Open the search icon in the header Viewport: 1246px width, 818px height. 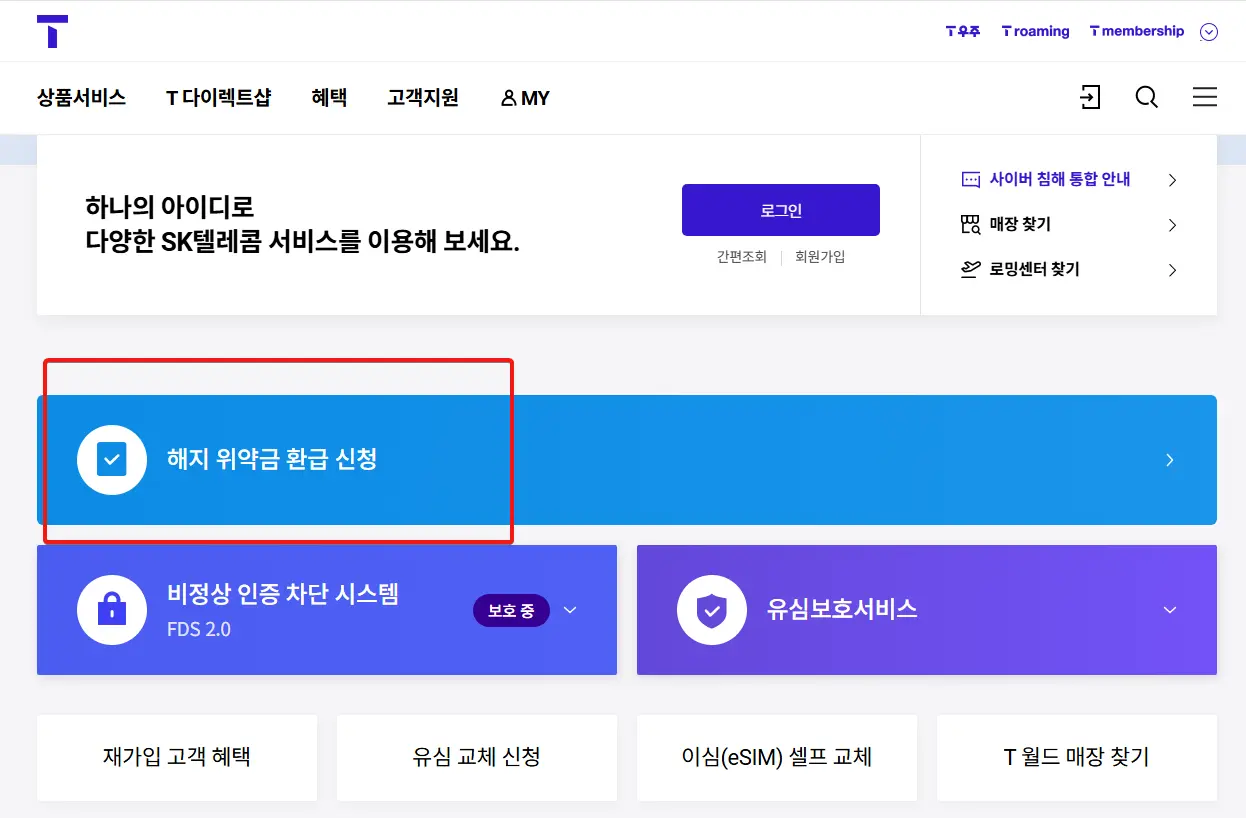1146,97
